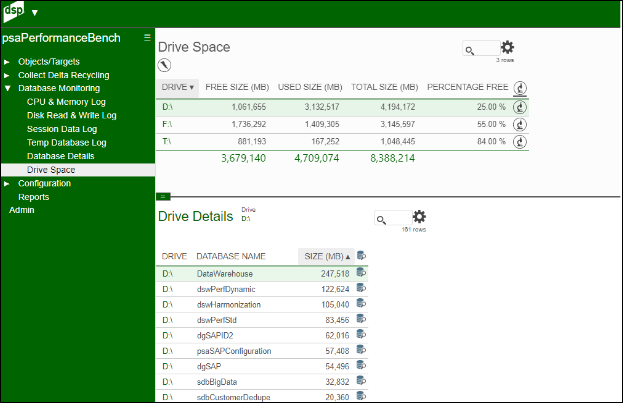Select the F:\ drive row cell
Viewport: 623px width, 403px height.
pos(167,124)
